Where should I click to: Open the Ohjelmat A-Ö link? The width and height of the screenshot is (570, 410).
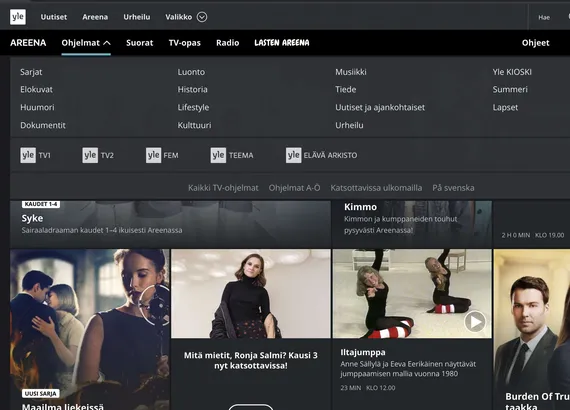point(294,188)
